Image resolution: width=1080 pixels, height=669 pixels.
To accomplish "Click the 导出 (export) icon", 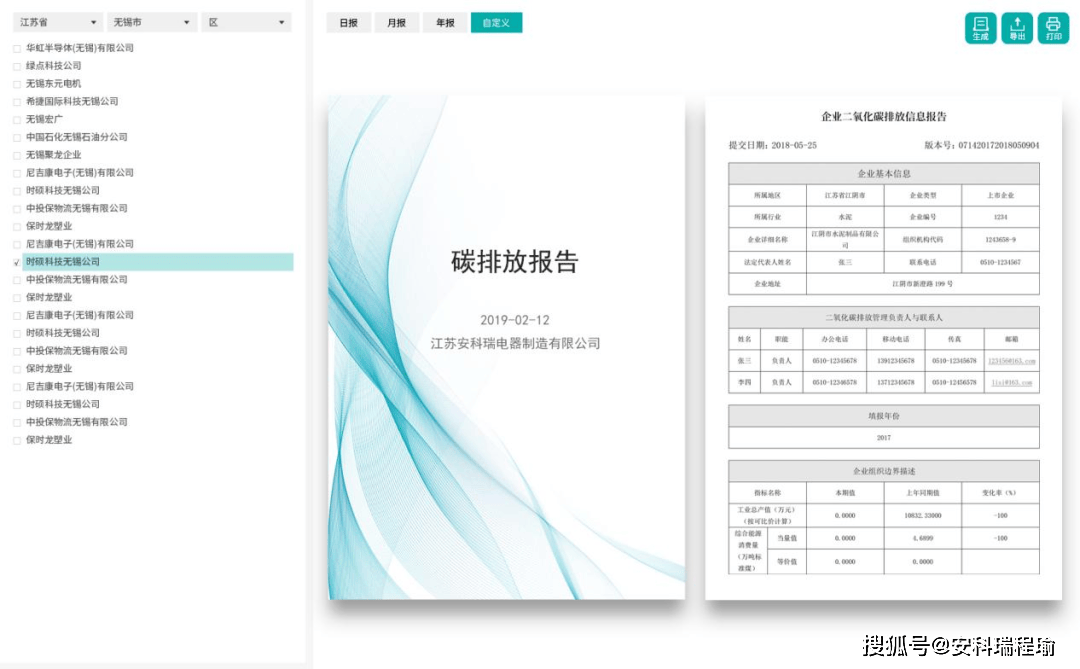I will [x=1017, y=28].
